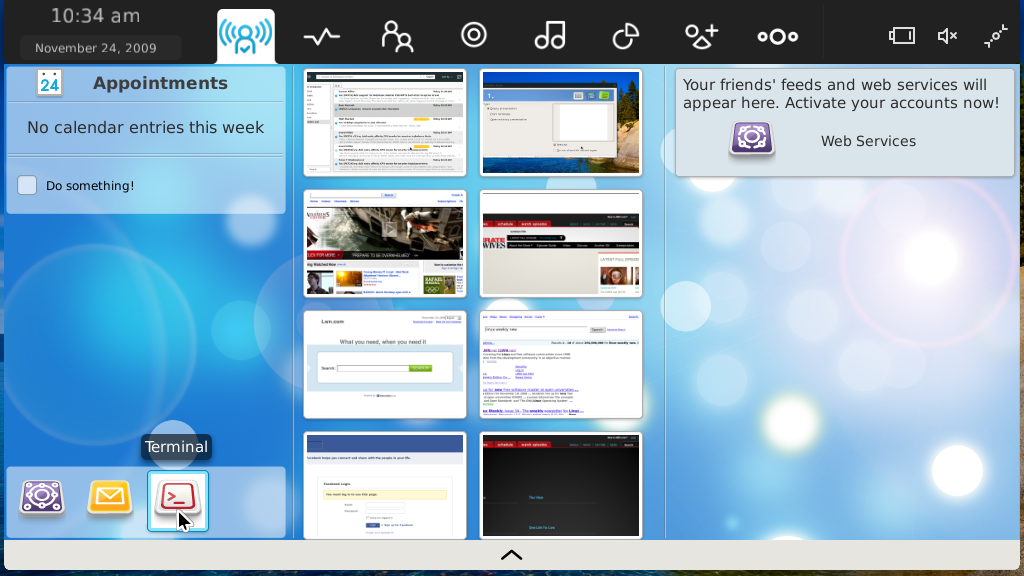
Task: Open the myzone panel in top toolbar
Action: pos(246,37)
